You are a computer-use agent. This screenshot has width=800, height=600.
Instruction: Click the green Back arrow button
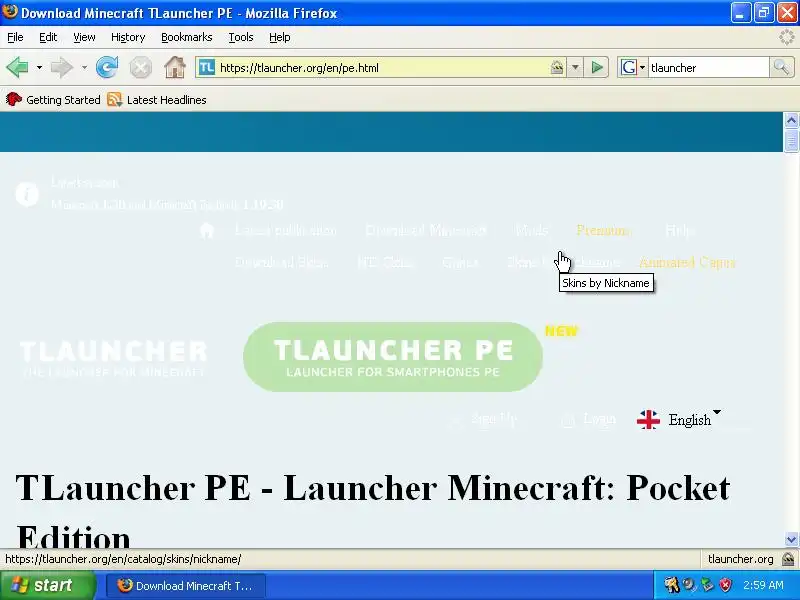pos(17,67)
